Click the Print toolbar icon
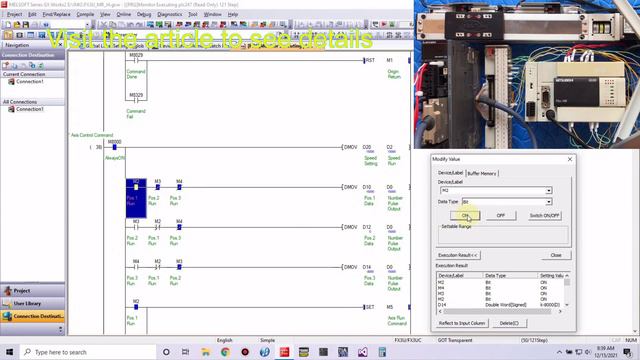The height and width of the screenshot is (360, 640). click(35, 24)
